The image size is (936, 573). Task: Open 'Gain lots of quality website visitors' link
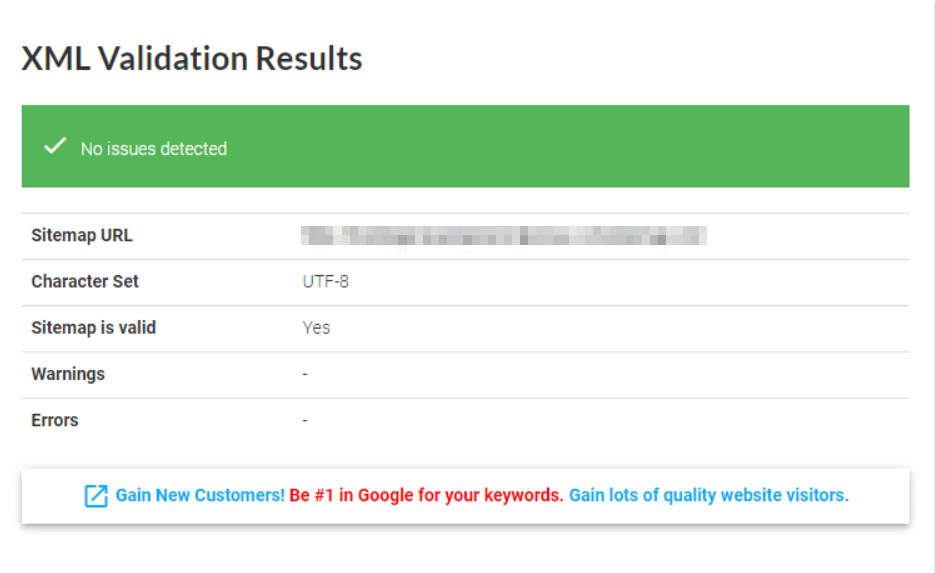pyautogui.click(x=708, y=495)
